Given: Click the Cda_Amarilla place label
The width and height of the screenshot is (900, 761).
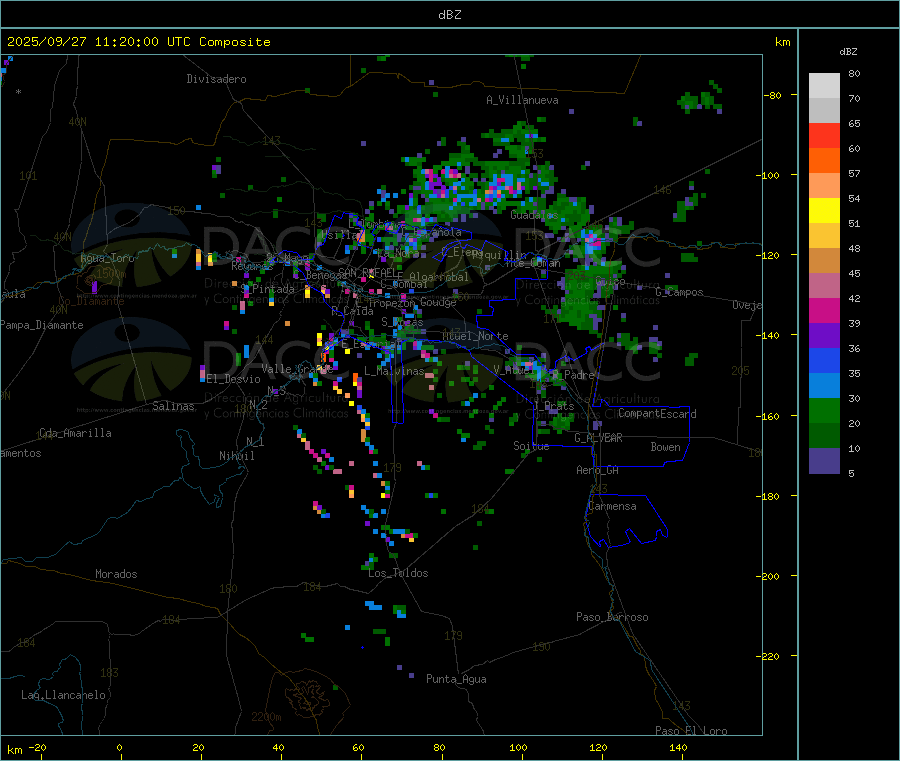Looking at the screenshot, I should (75, 433).
